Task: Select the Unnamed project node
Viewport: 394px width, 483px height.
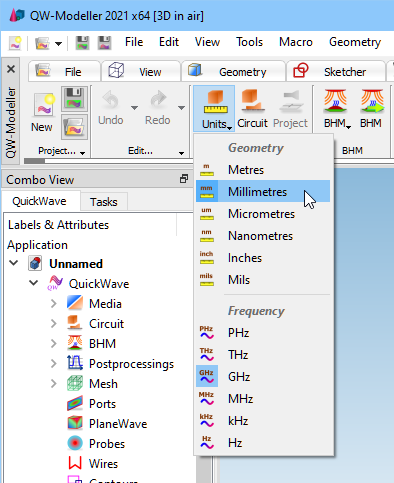Action: [76, 264]
